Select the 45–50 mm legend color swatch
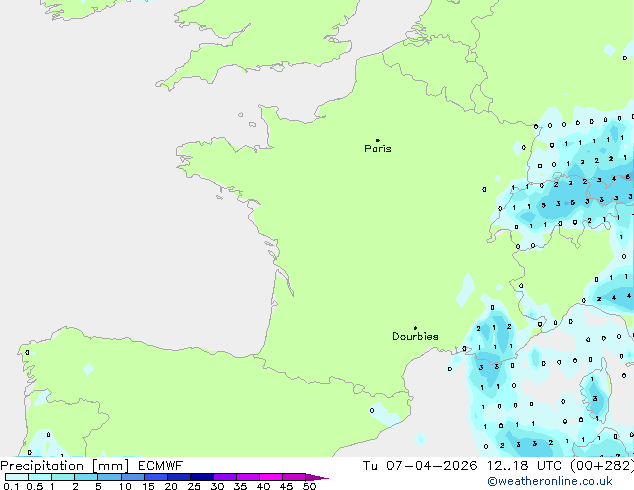 coord(294,477)
